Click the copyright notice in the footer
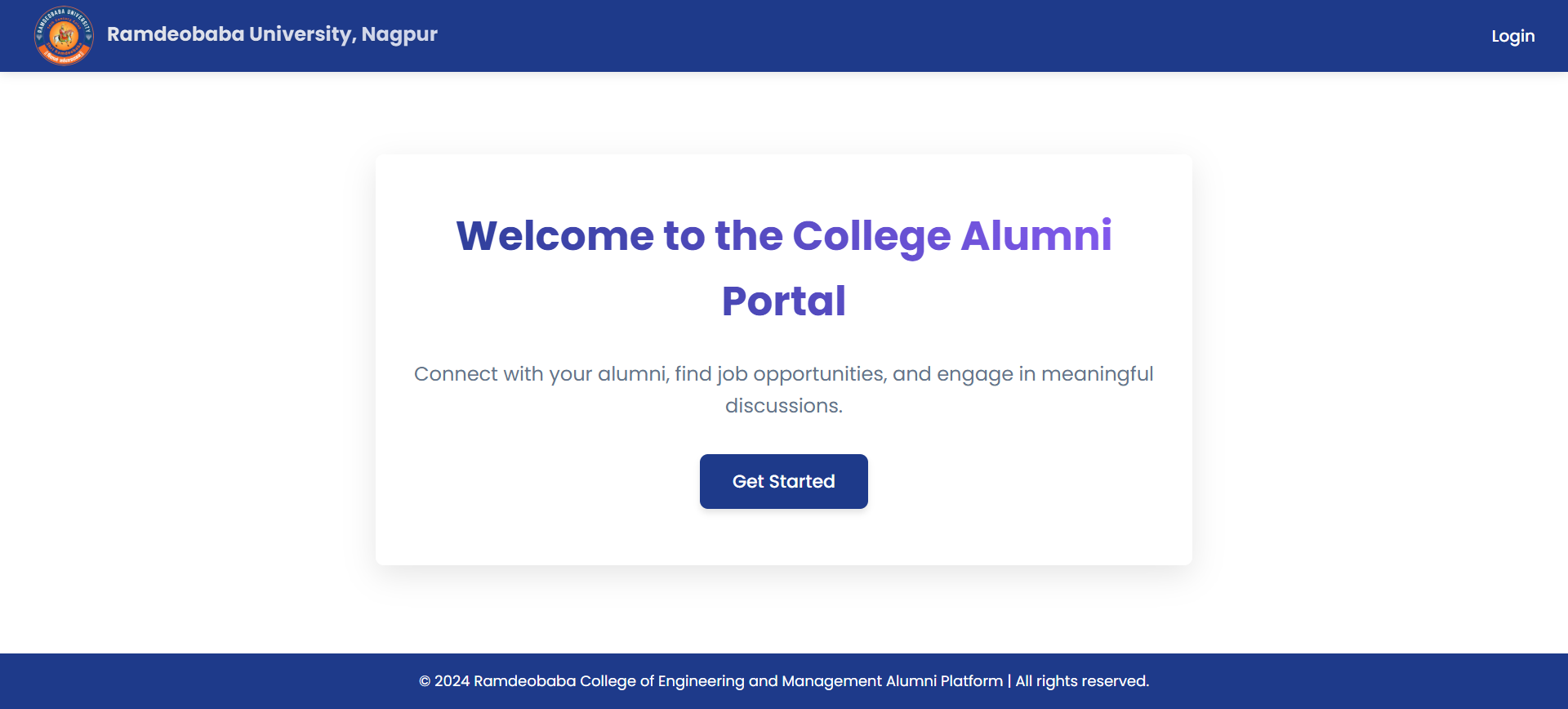Screen dimensions: 1568x709 (x=783, y=680)
